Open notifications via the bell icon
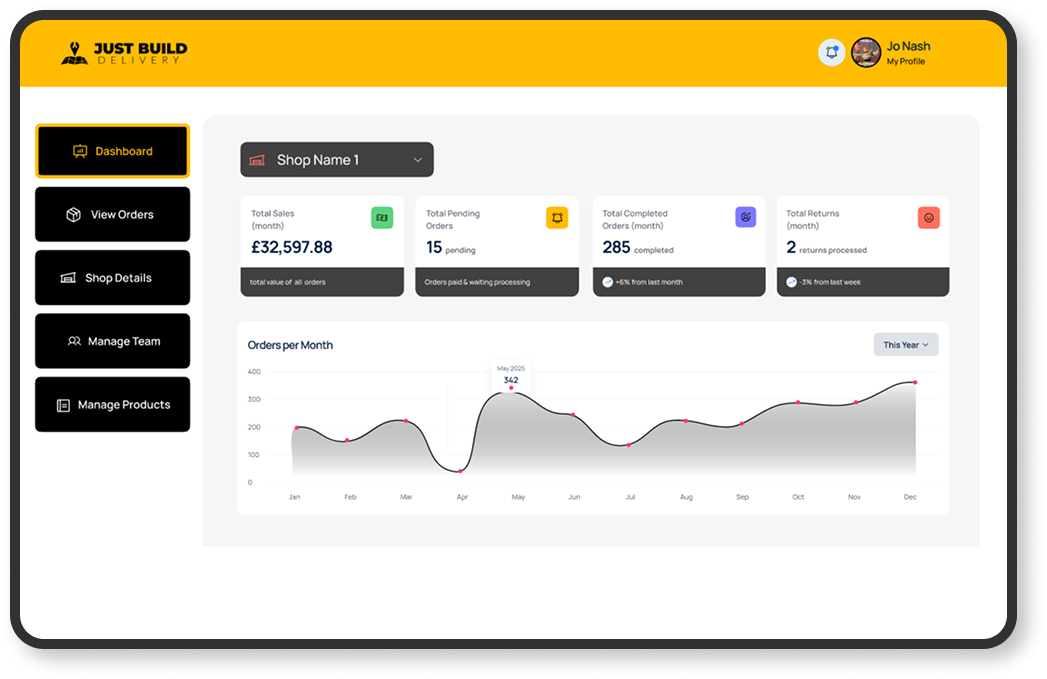 click(x=831, y=52)
